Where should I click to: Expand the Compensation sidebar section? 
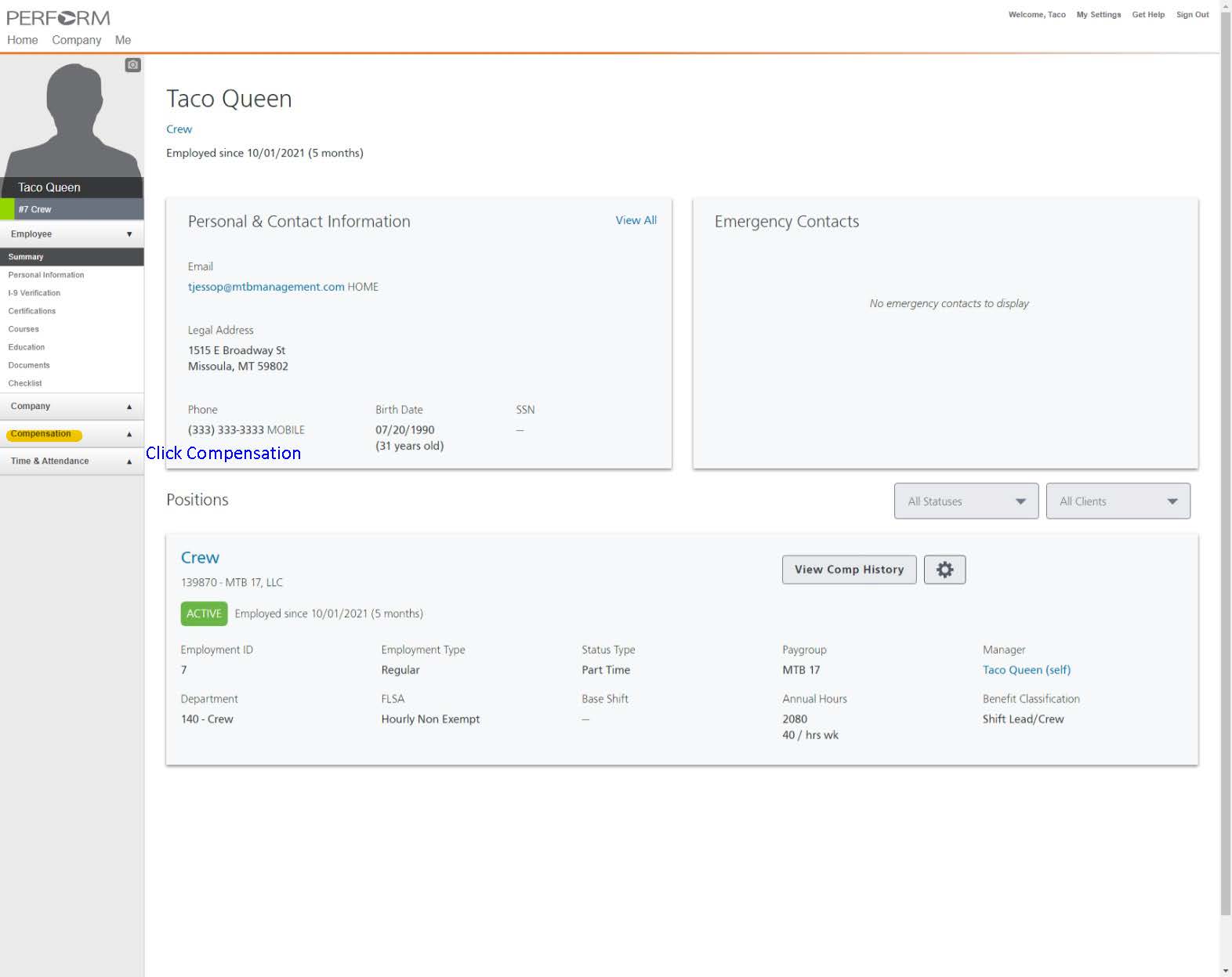(71, 434)
